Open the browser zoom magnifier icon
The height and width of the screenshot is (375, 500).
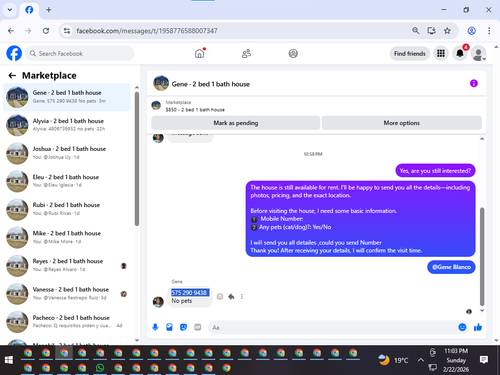416,31
